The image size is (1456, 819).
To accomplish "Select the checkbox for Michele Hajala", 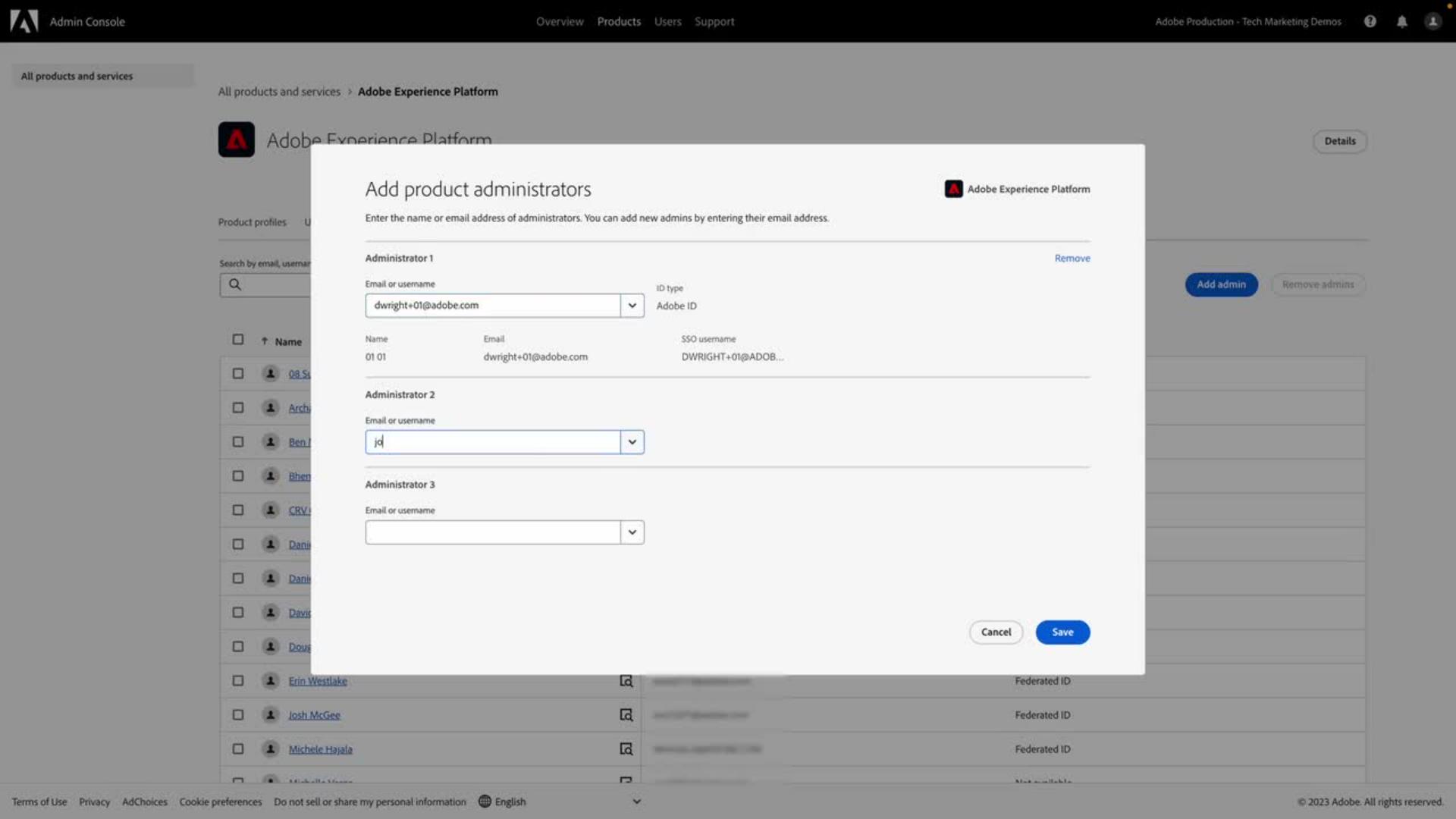I will 238,749.
